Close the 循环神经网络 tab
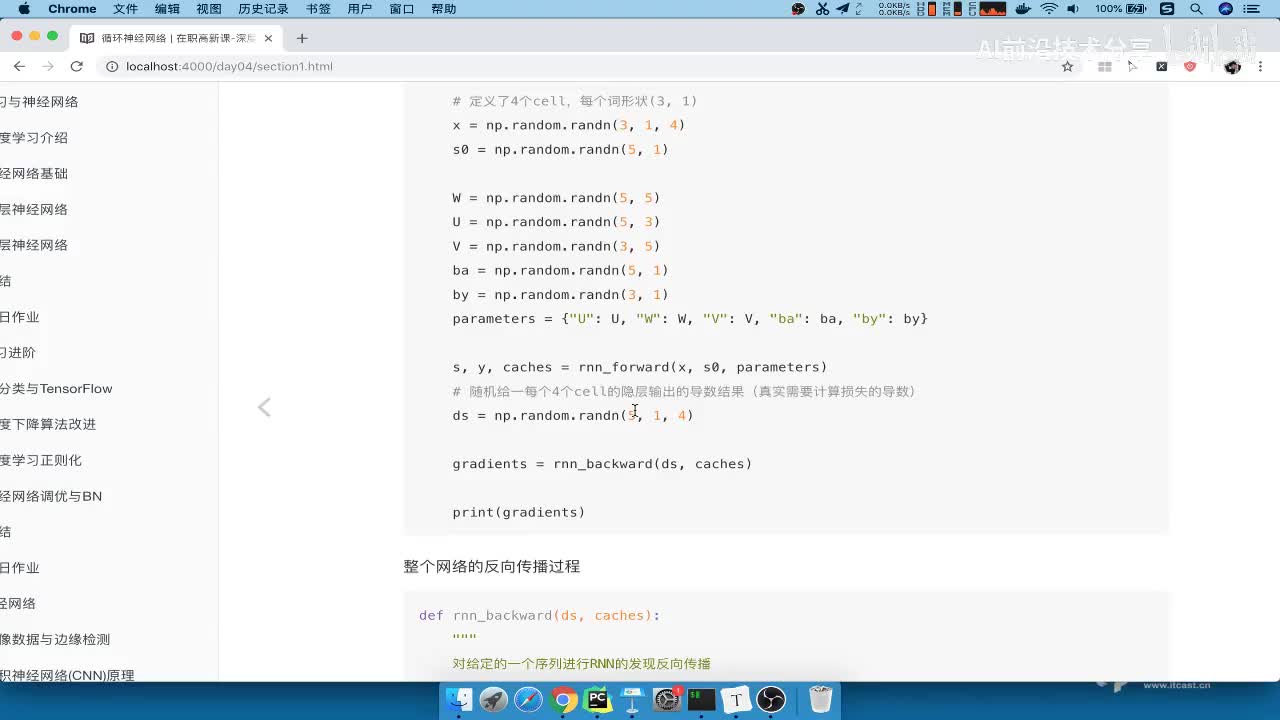Viewport: 1280px width, 720px height. (268, 38)
